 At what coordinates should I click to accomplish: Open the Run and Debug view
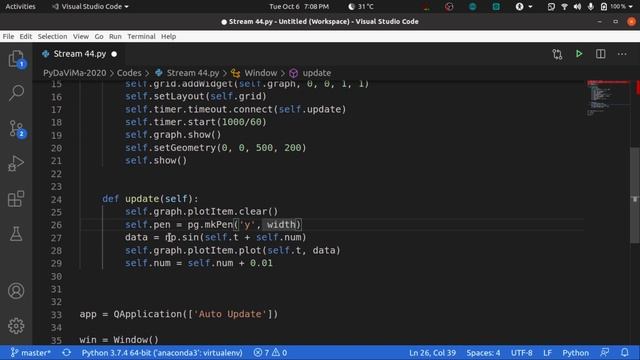click(x=16, y=164)
